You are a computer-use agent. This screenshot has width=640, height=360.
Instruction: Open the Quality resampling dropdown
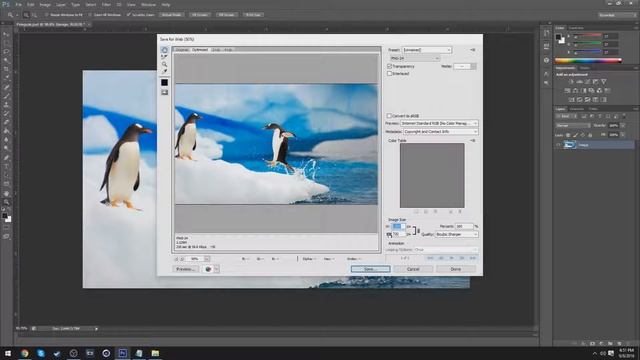point(456,234)
